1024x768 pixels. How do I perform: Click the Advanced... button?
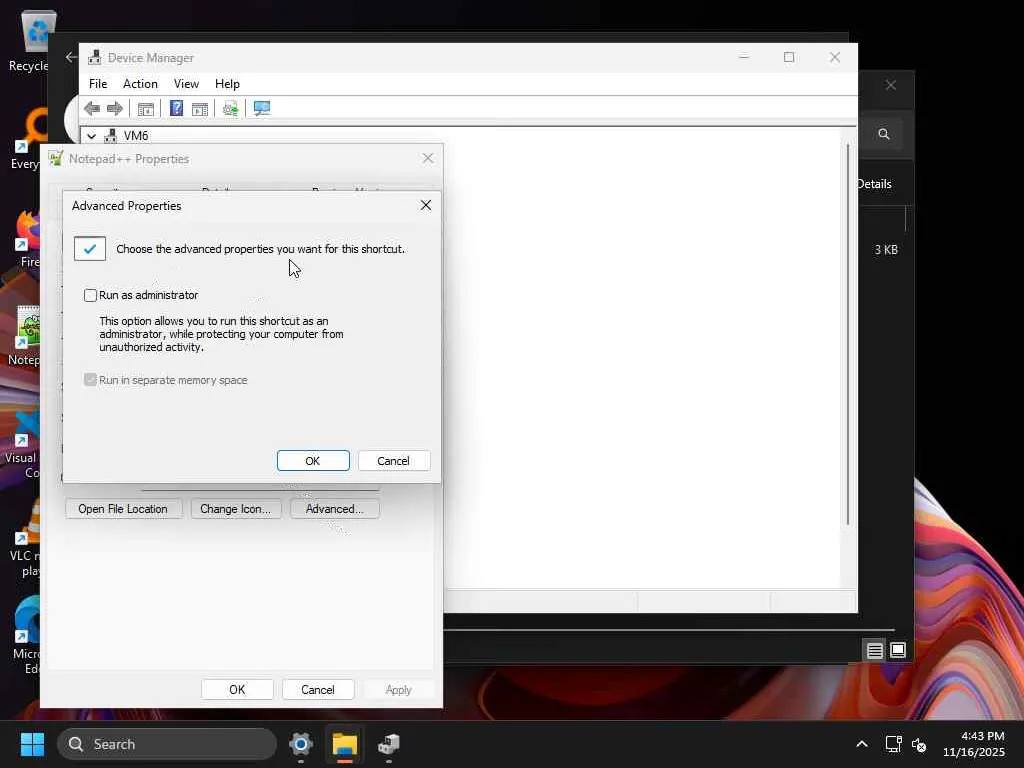334,509
